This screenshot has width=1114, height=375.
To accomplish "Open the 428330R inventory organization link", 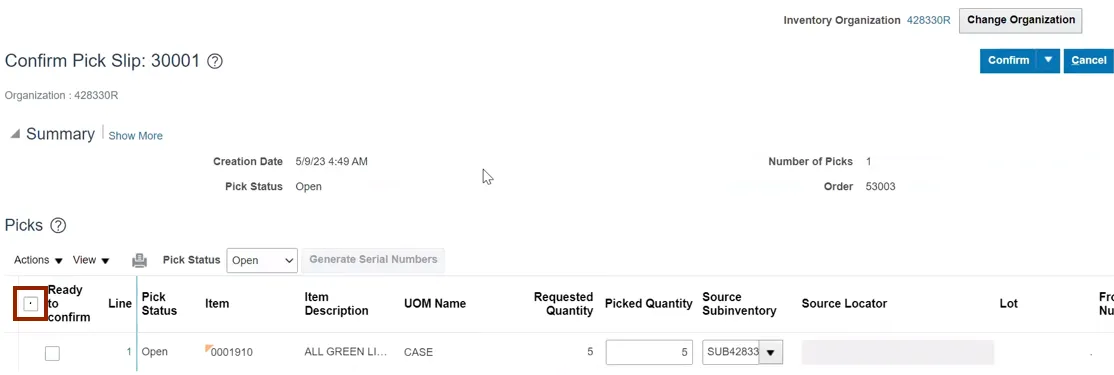I will pyautogui.click(x=928, y=20).
